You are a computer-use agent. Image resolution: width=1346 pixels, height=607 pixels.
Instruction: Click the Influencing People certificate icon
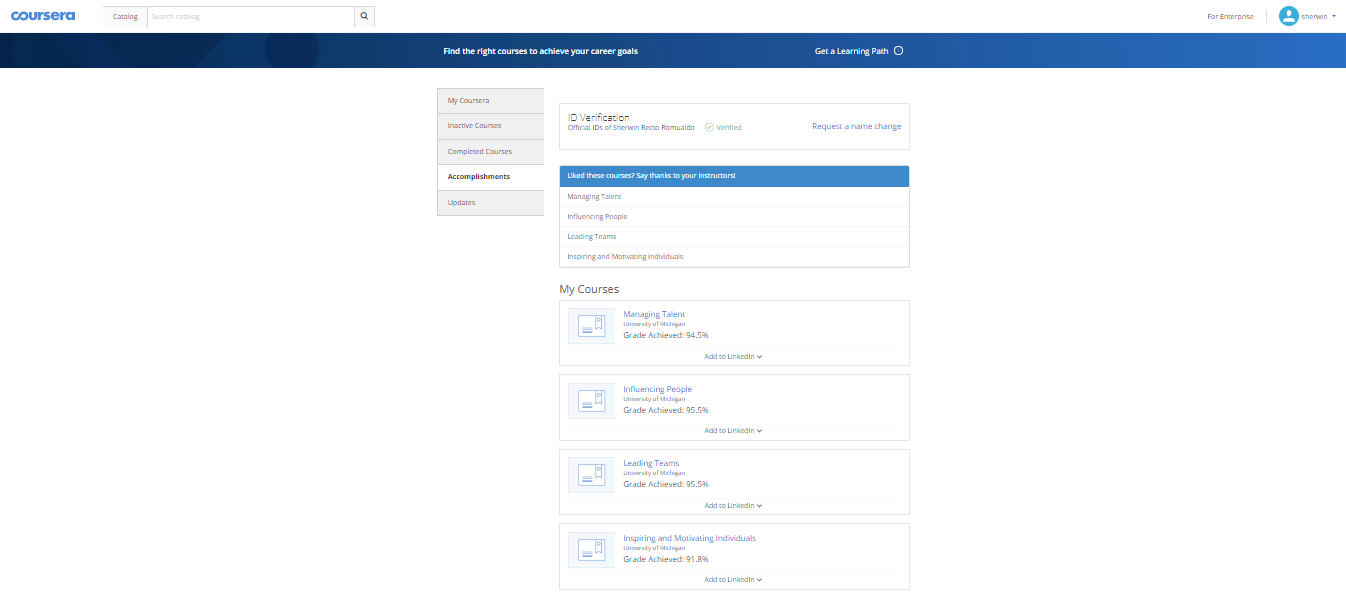pyautogui.click(x=591, y=401)
